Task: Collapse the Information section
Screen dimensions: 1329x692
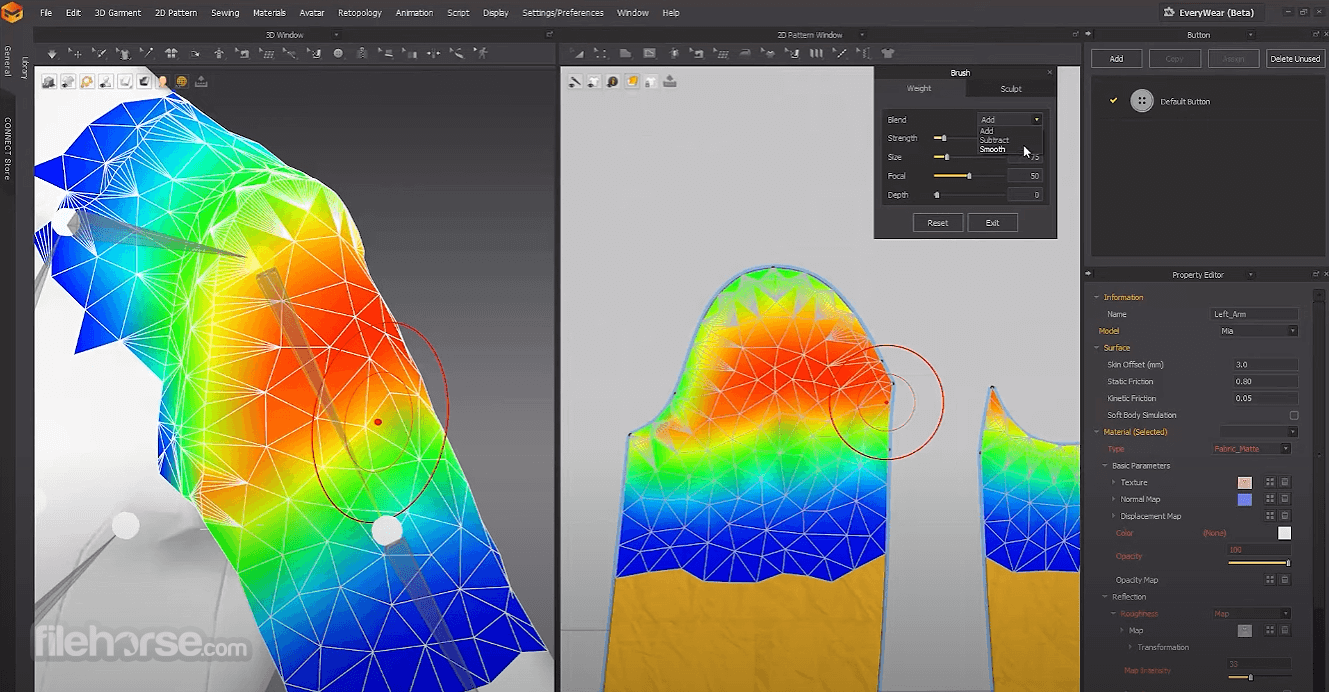Action: pos(1096,297)
